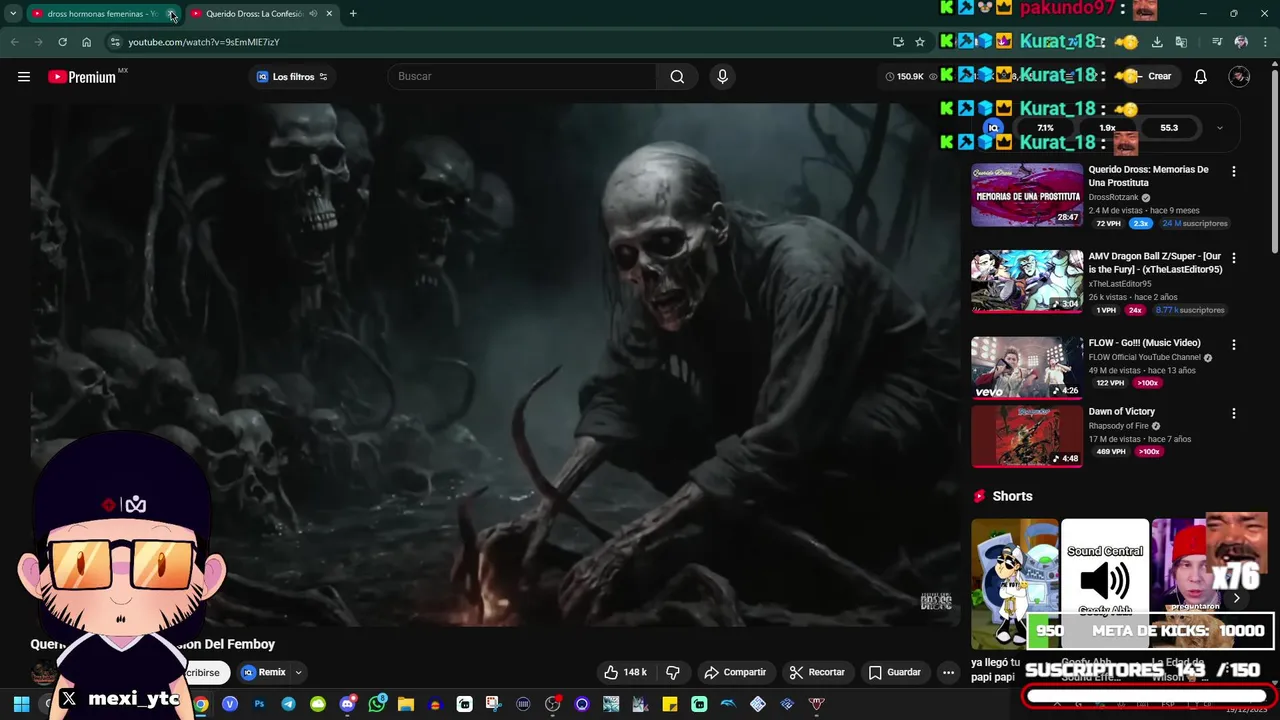Open options for Memorias De Una Prostituta
Image resolution: width=1280 pixels, height=720 pixels.
coord(1233,172)
